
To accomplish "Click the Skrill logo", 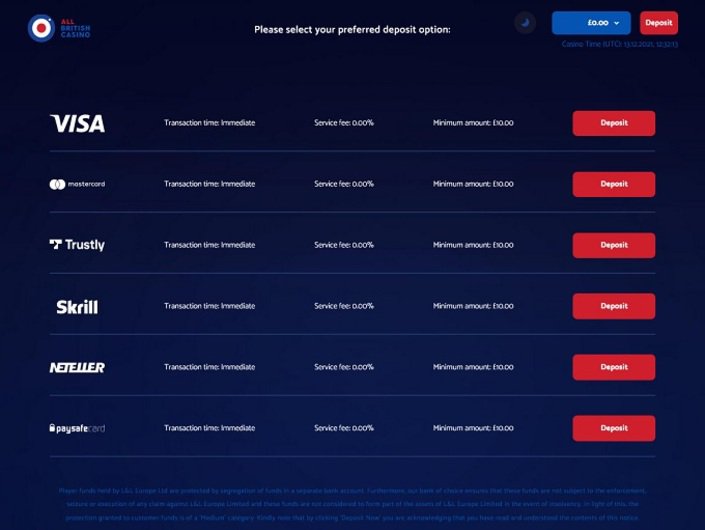I will (77, 307).
